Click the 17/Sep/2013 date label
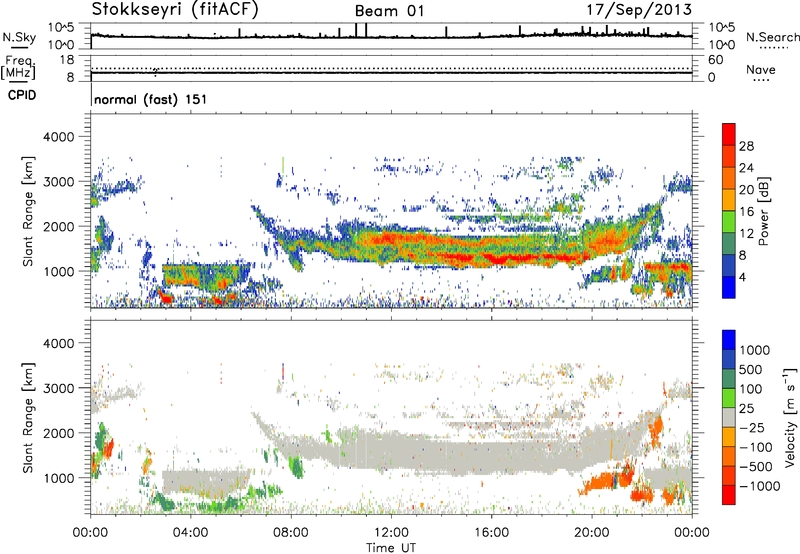800x554 pixels. 639,9
